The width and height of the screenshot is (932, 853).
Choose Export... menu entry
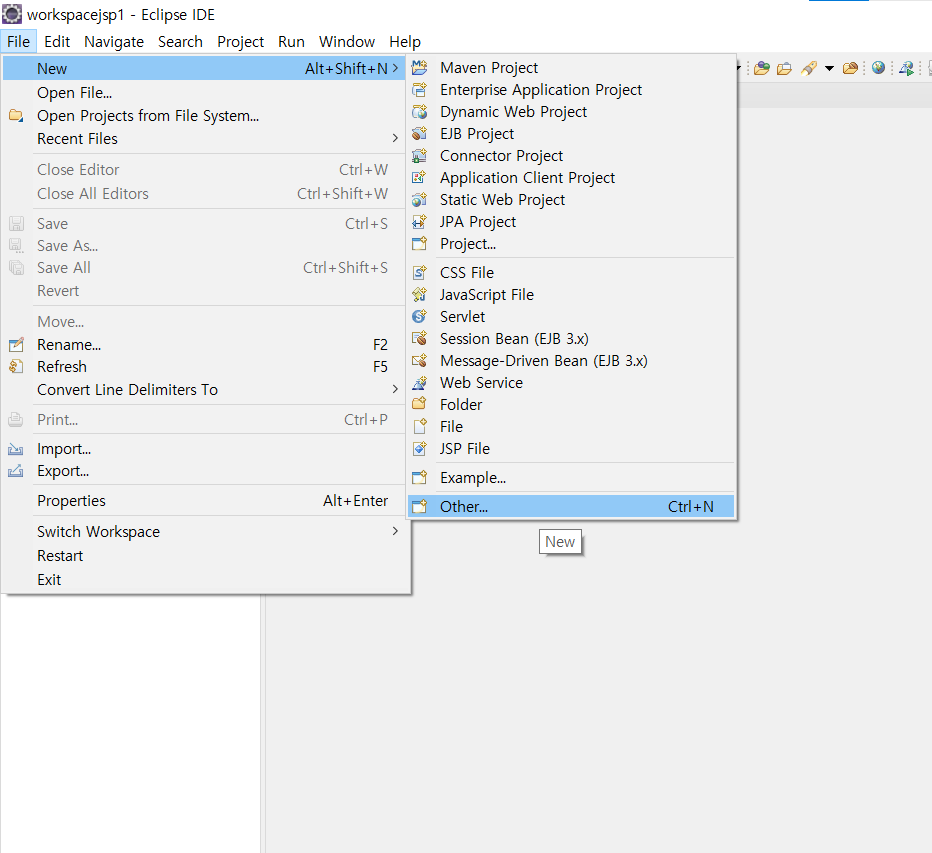(206, 471)
